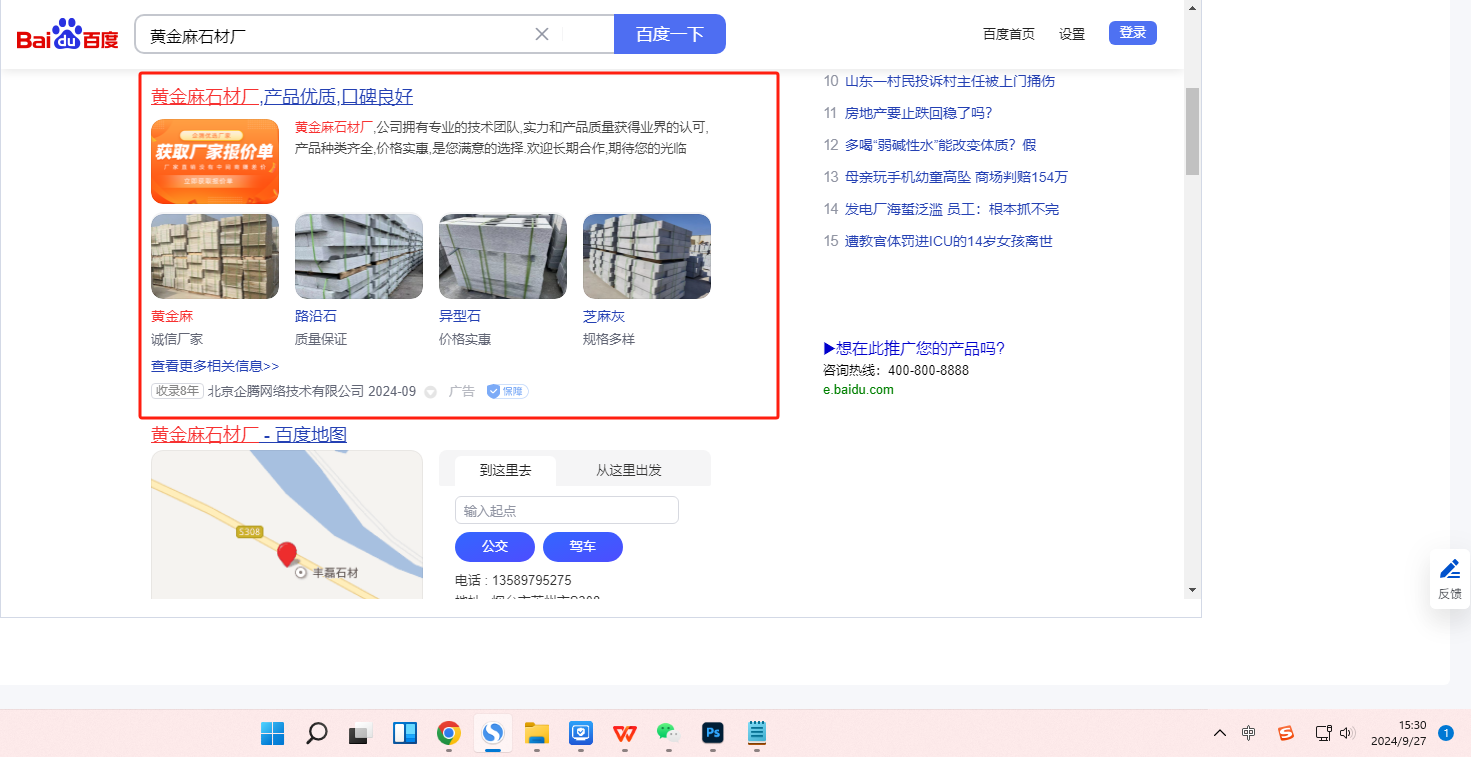Open WeChat from the taskbar
Screen dimensions: 1471x757
669,734
